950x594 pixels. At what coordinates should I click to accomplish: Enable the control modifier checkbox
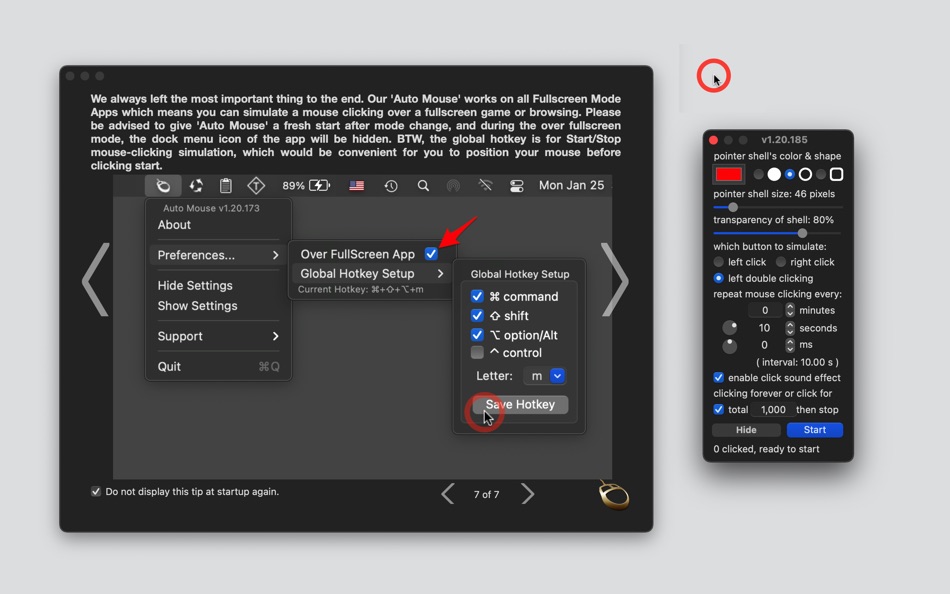pos(477,353)
